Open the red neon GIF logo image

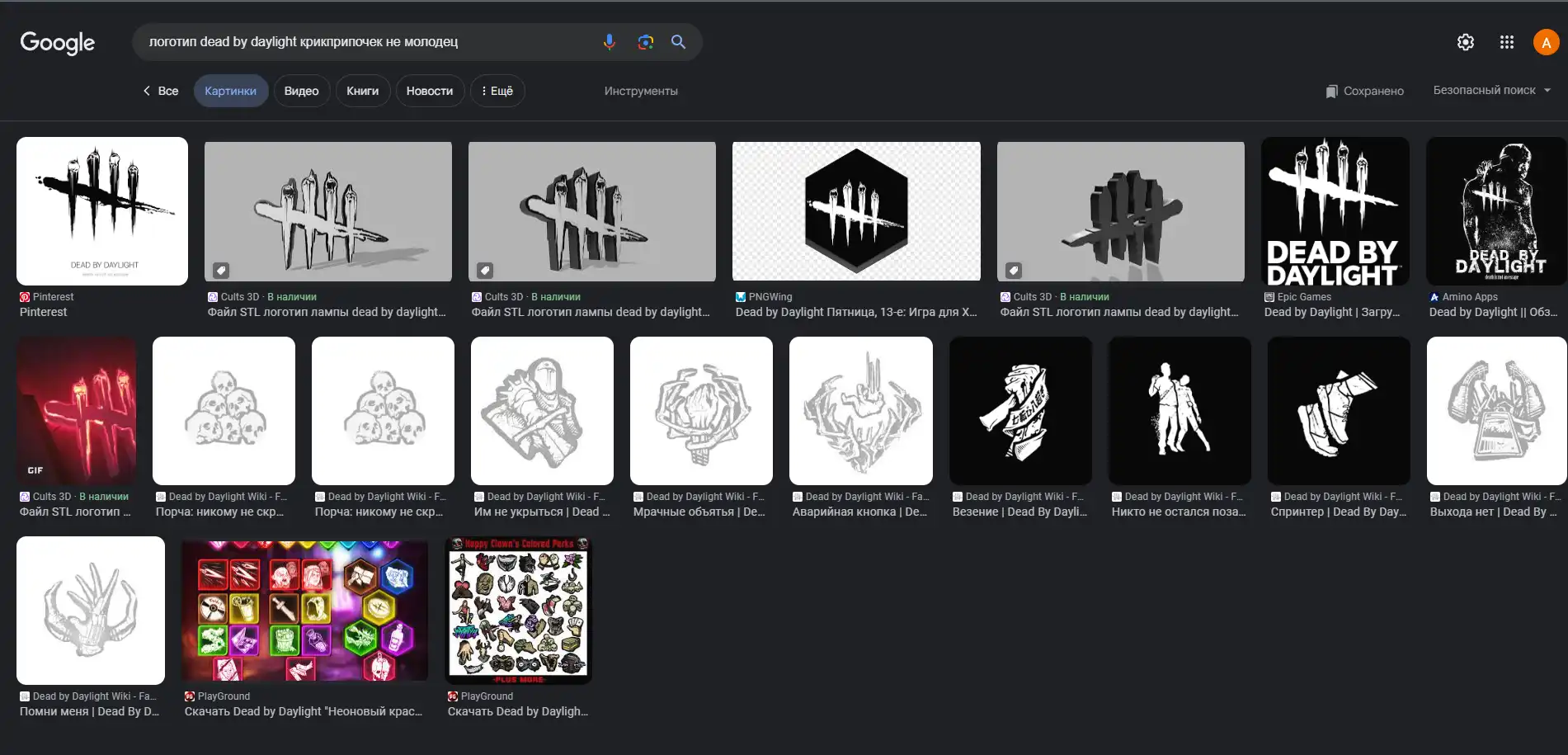(77, 411)
